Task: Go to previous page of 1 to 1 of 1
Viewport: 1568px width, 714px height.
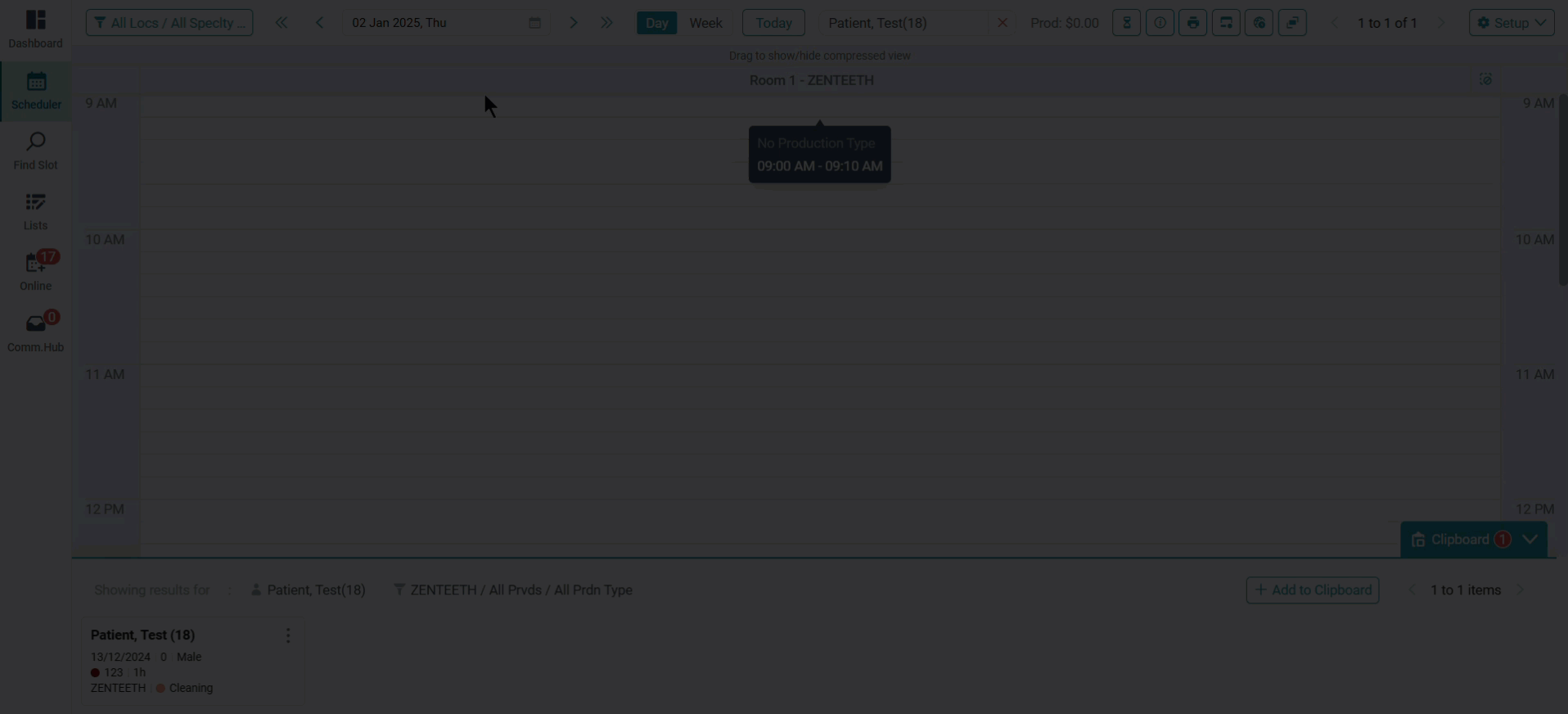Action: 1335,23
